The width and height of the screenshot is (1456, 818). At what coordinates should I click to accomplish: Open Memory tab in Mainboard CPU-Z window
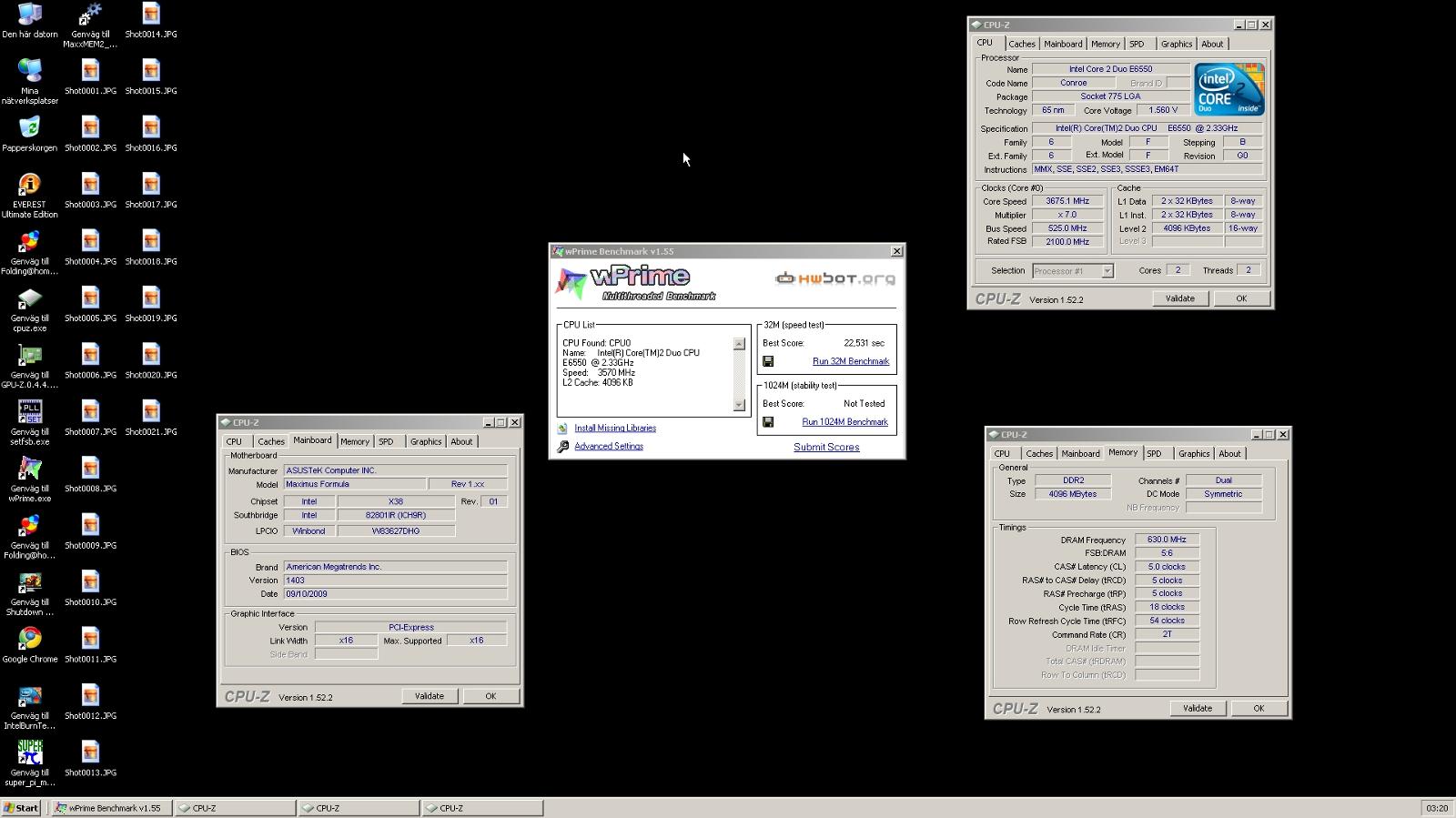click(355, 442)
